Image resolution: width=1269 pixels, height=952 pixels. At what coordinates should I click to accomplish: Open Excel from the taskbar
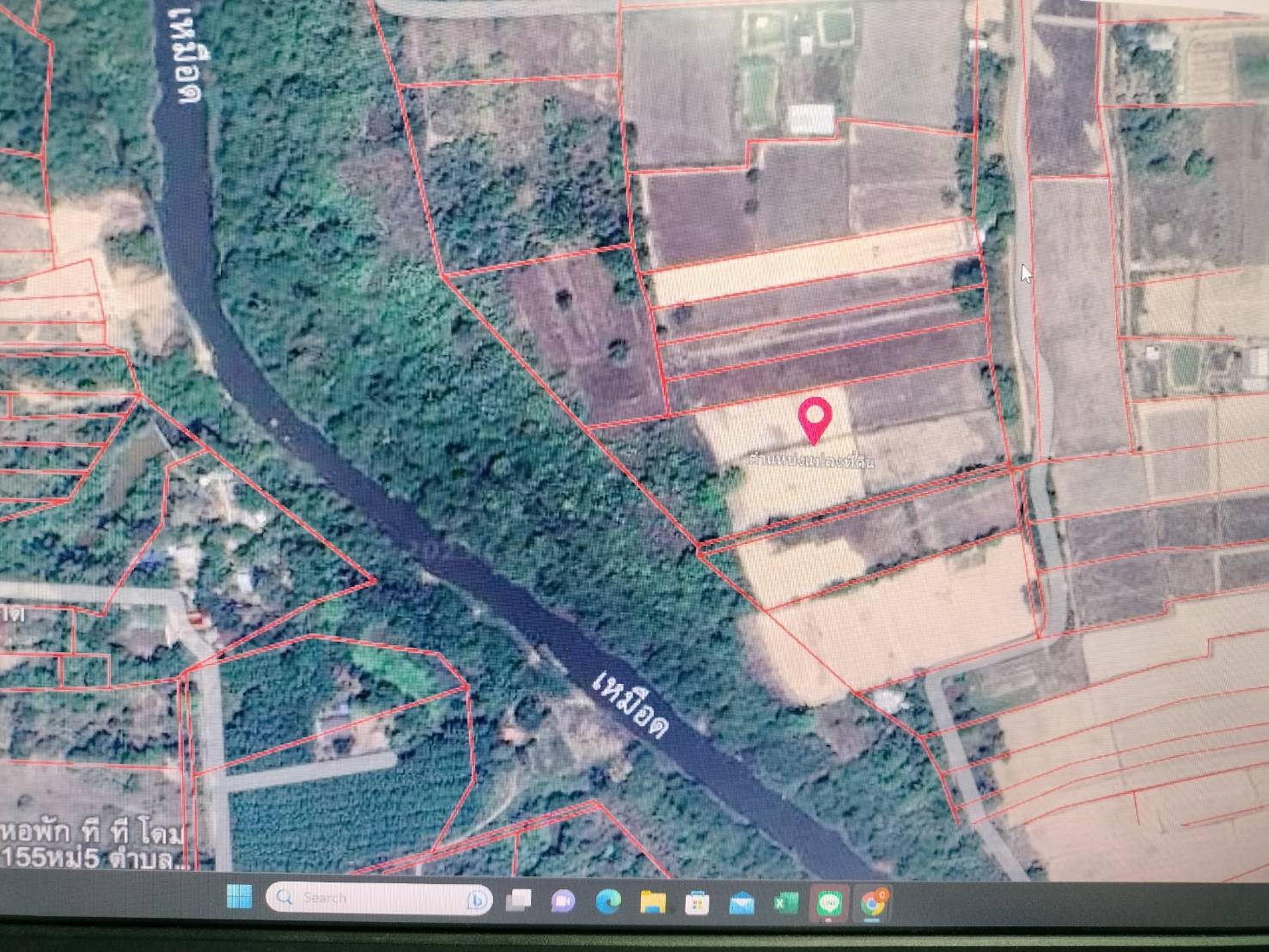tap(784, 903)
